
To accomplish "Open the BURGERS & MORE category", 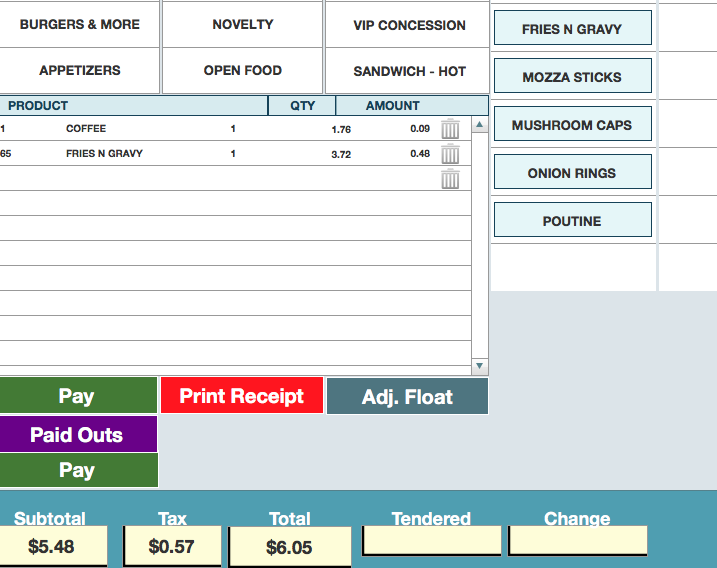I will pyautogui.click(x=80, y=24).
